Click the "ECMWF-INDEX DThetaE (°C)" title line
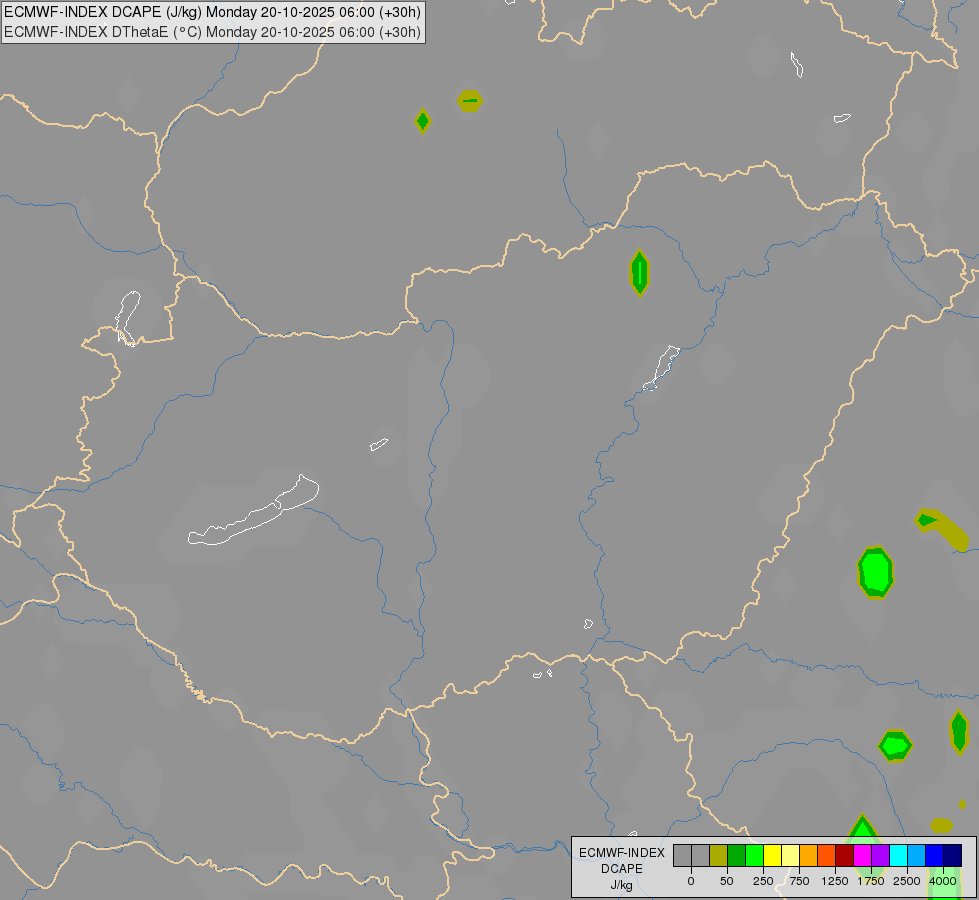 212,32
